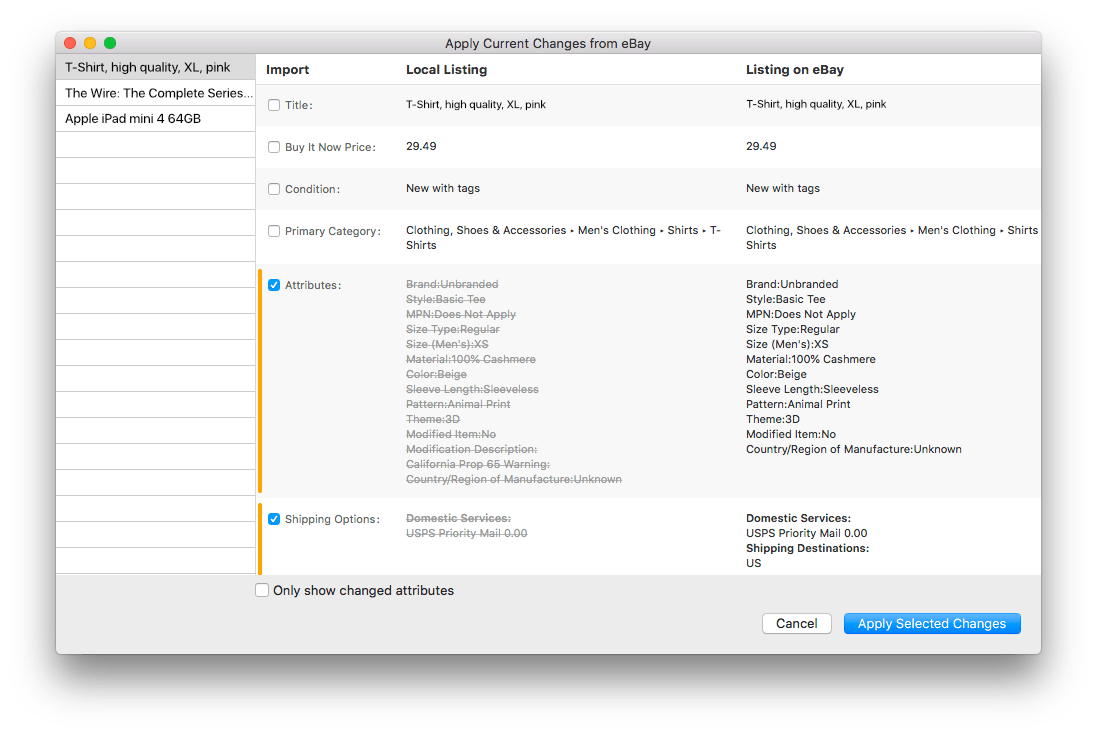Uncheck the Attributes import checkbox
The image size is (1097, 734).
[274, 285]
